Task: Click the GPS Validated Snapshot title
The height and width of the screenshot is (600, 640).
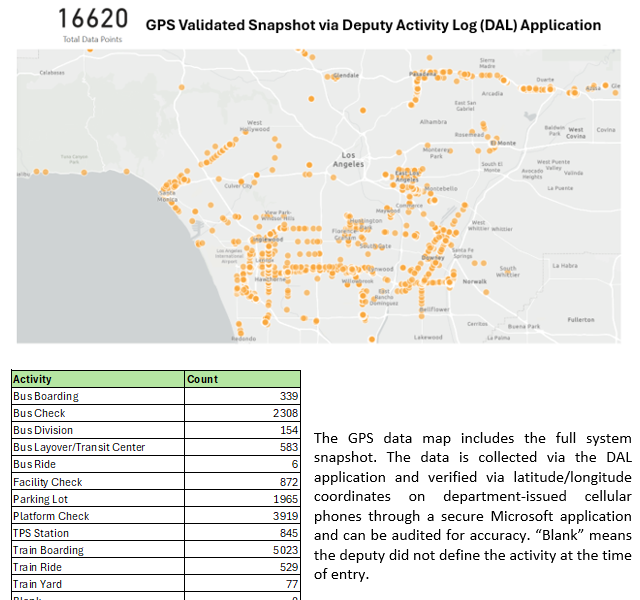Action: pos(373,25)
